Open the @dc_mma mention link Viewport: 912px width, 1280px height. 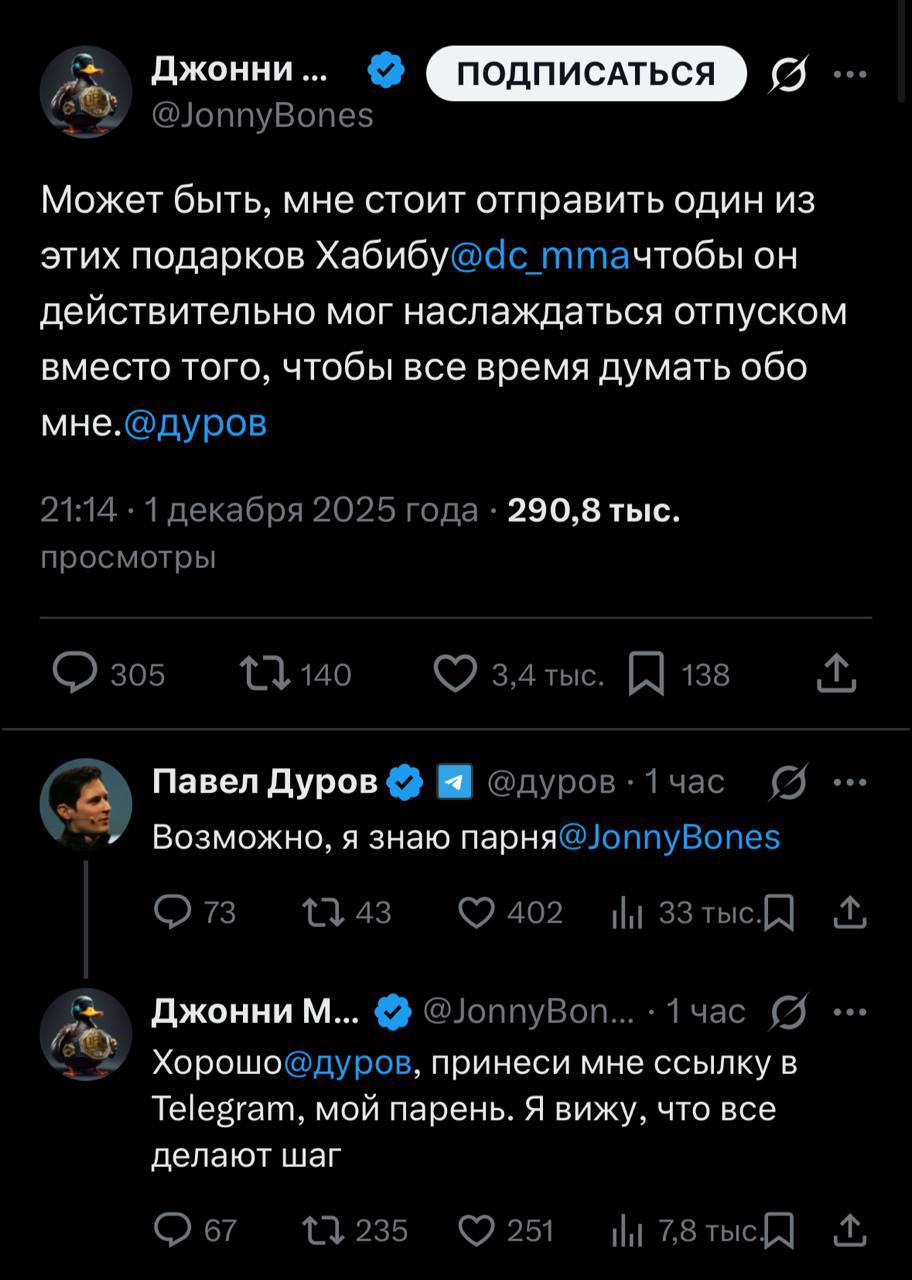540,258
